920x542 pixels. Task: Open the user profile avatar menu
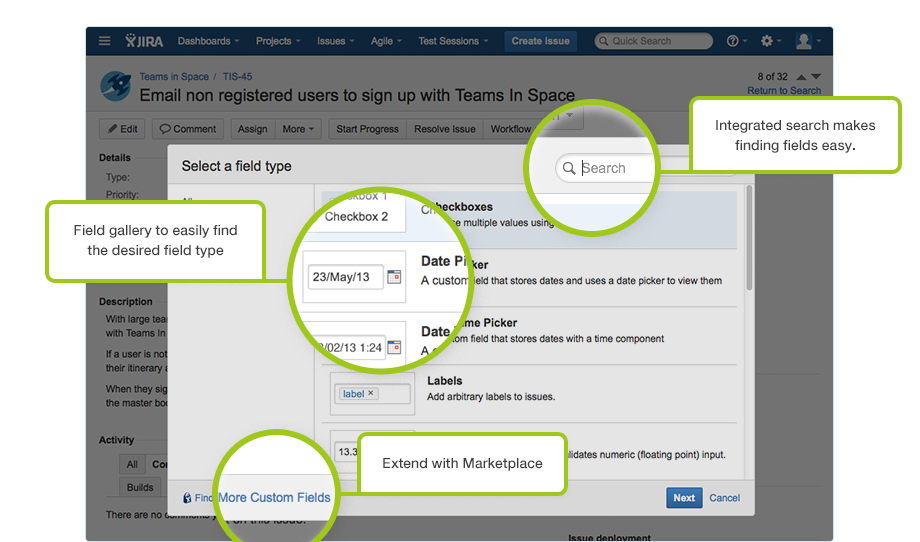click(x=807, y=41)
